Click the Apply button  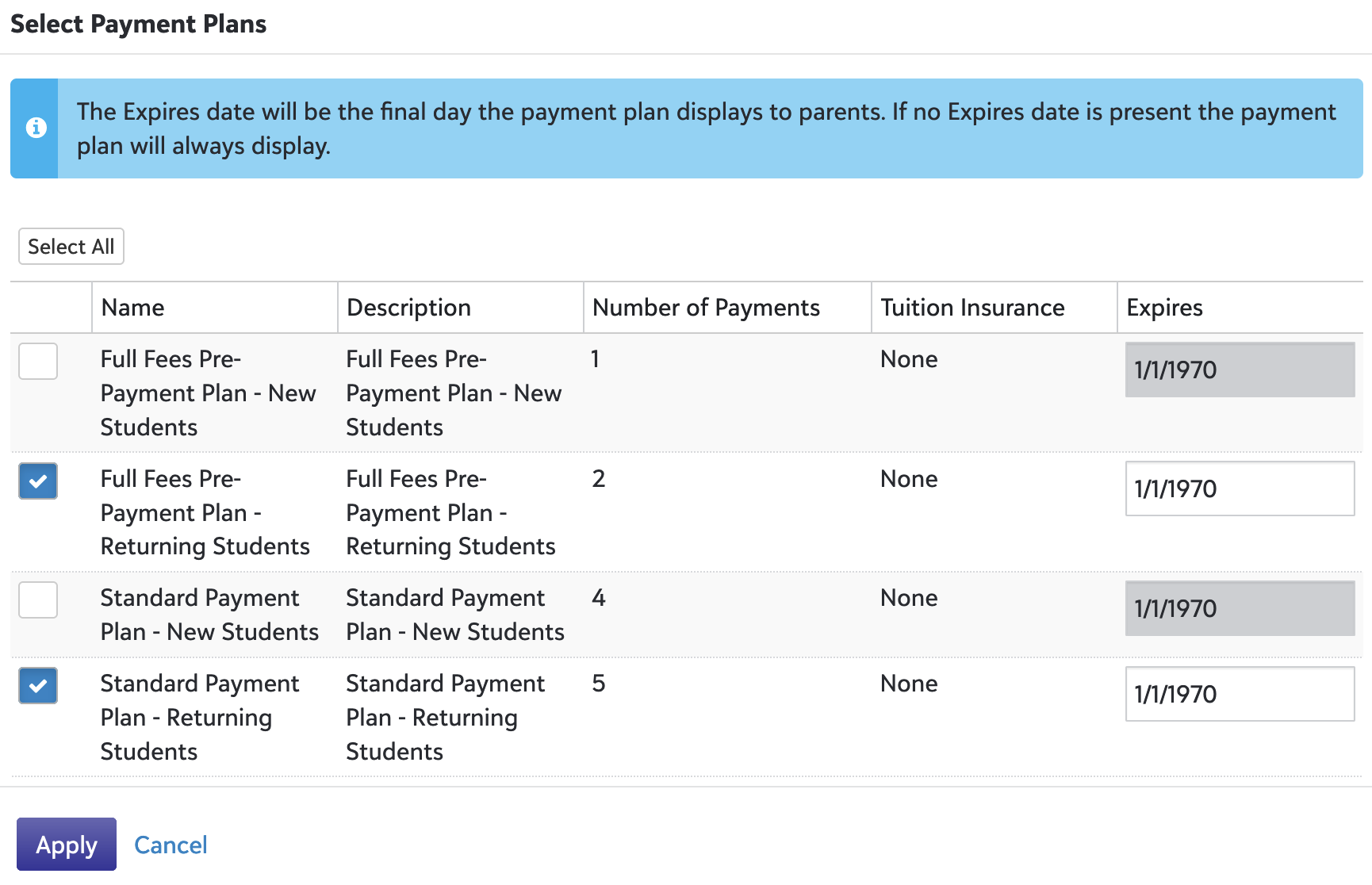coord(67,845)
